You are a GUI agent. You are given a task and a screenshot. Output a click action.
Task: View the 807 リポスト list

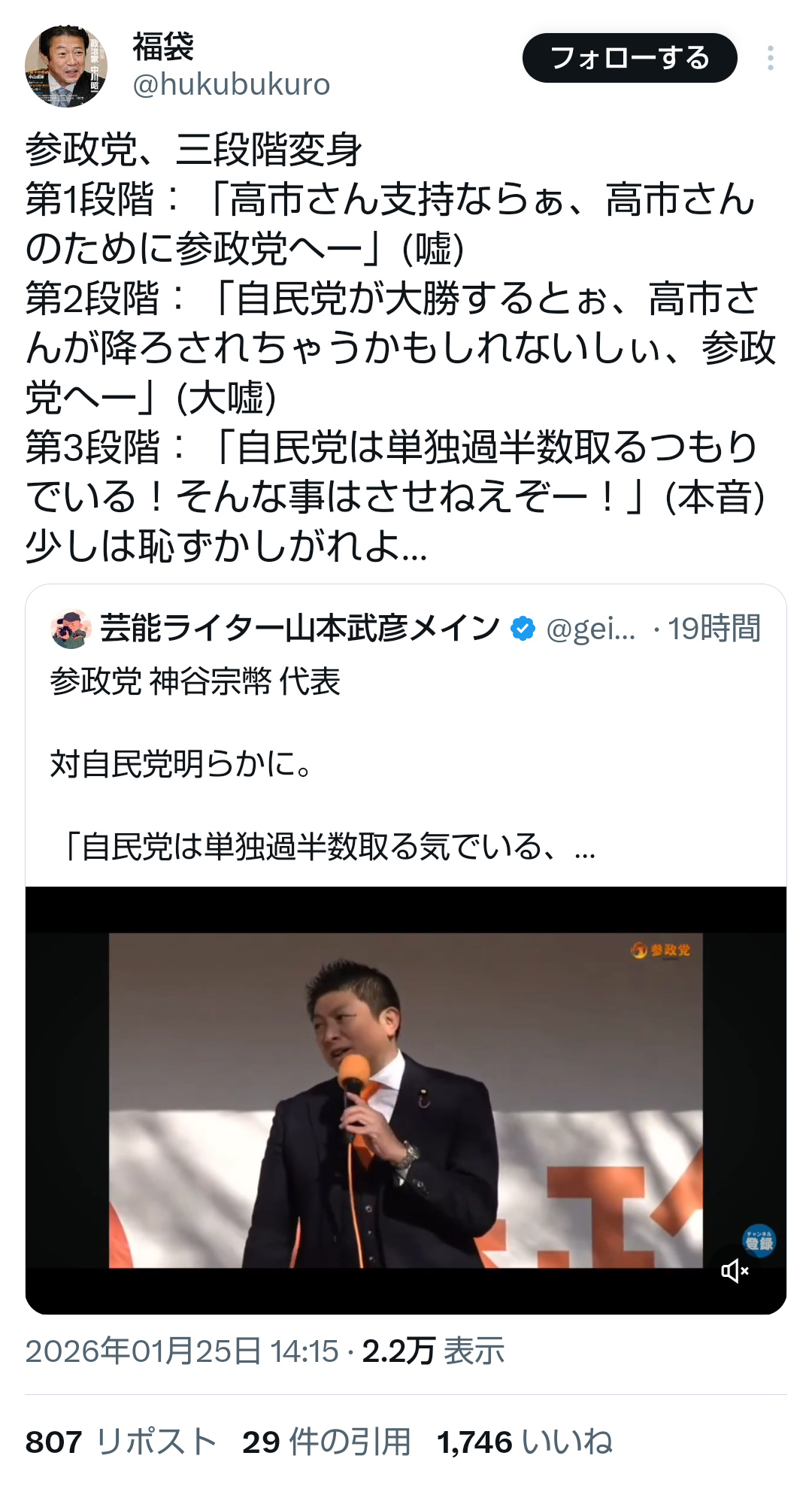[x=121, y=1442]
